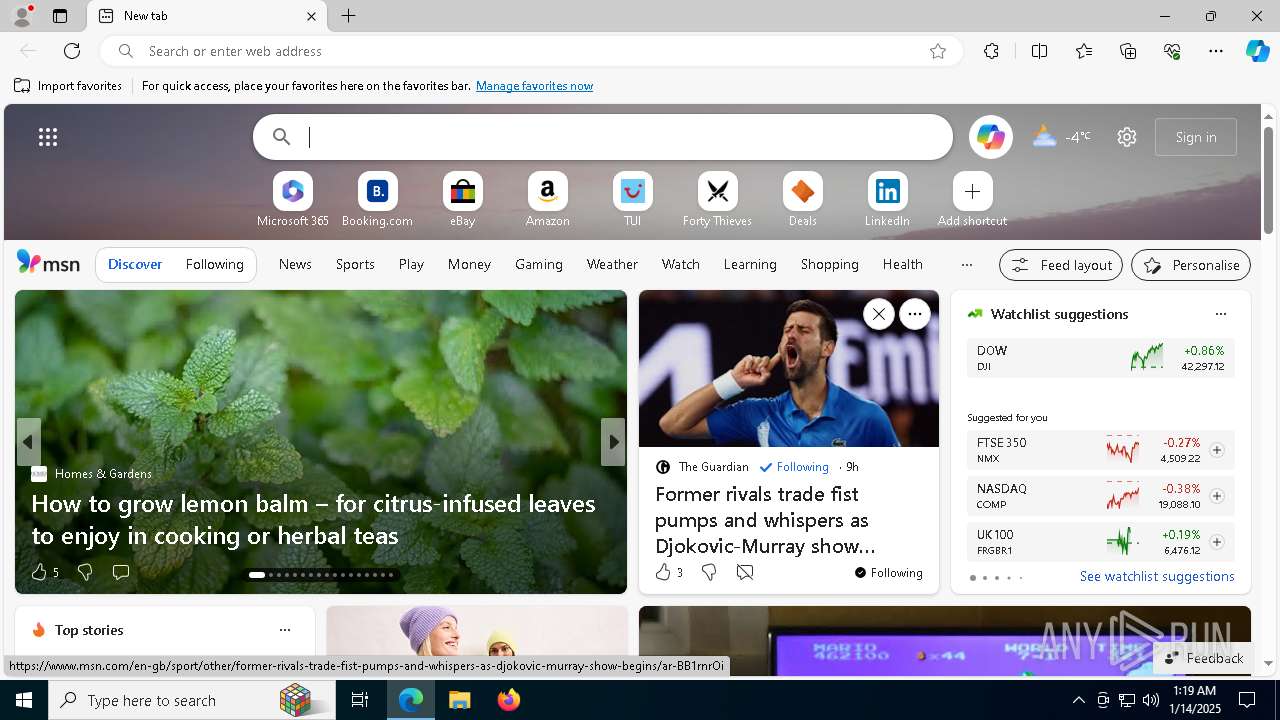The image size is (1280, 720).
Task: Open the browser profile icon
Action: click(x=22, y=16)
